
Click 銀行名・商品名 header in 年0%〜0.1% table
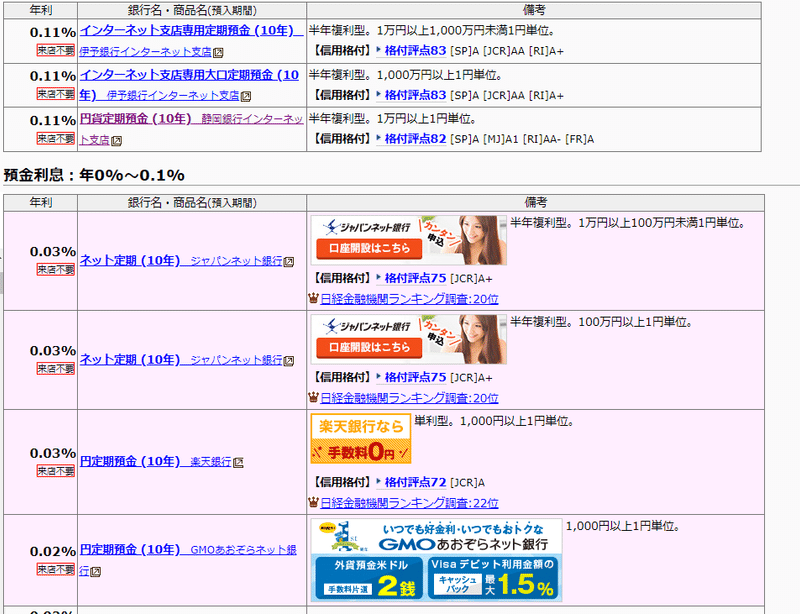pyautogui.click(x=192, y=203)
